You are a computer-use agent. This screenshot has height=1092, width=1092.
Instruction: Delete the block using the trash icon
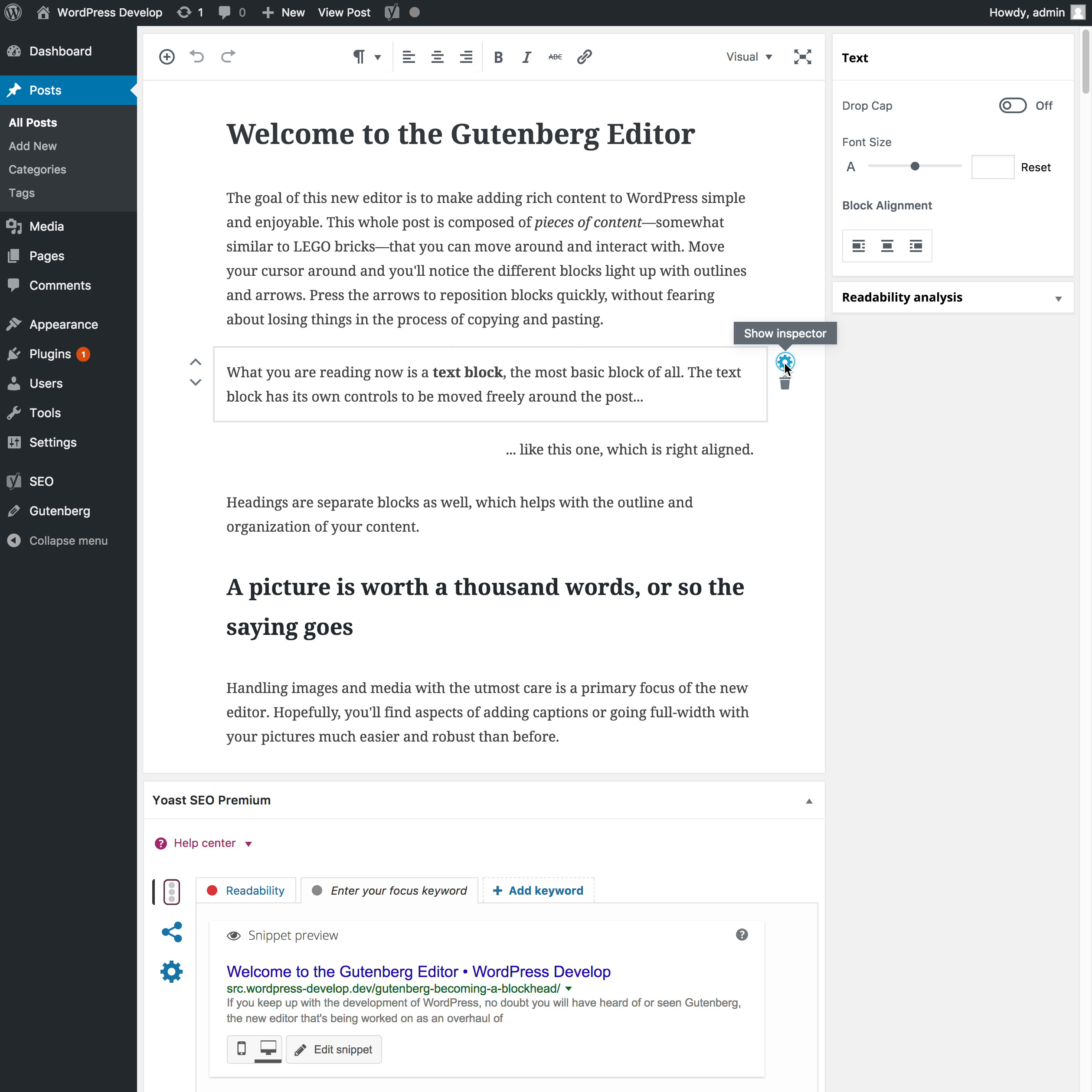point(785,384)
